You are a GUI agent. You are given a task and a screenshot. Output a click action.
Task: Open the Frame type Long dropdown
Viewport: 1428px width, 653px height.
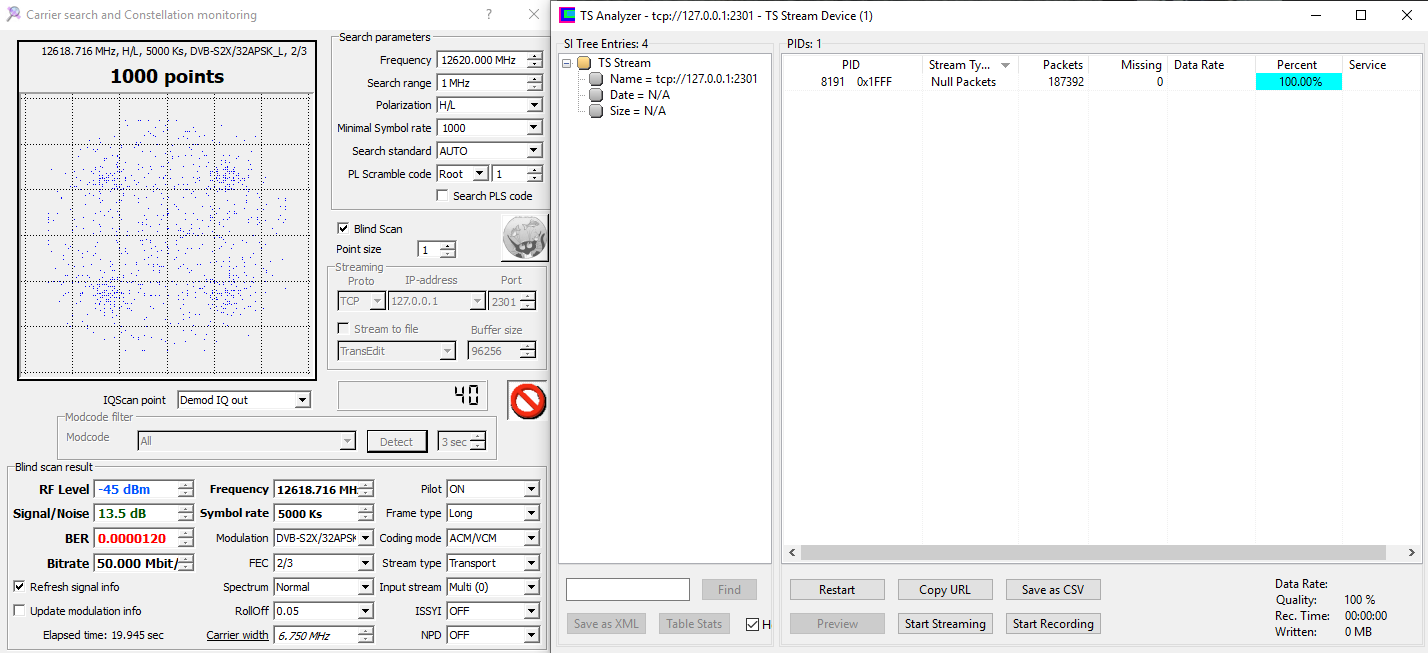click(x=531, y=513)
